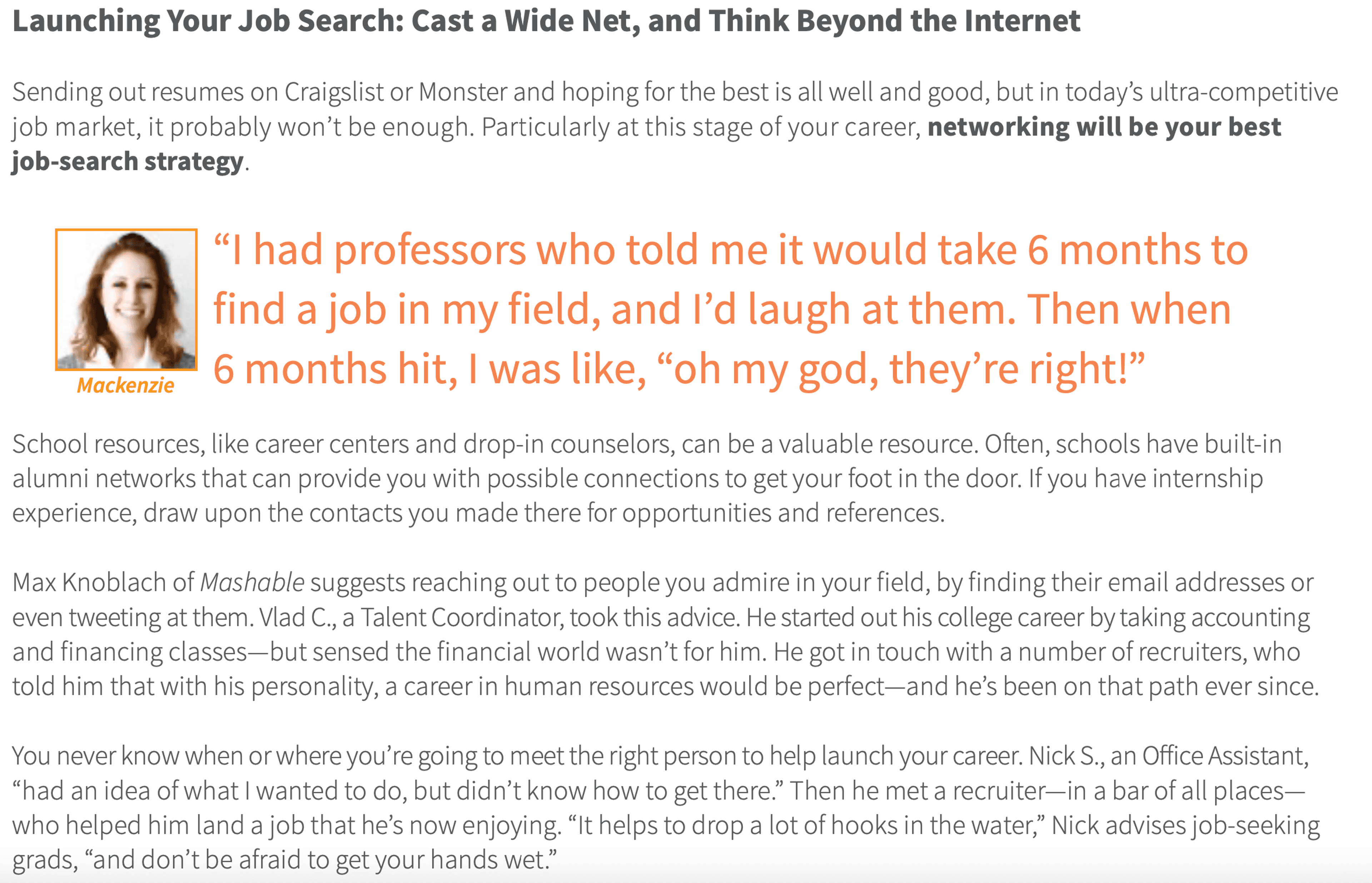
Task: Click 'Vlad C.' in the Mashable paragraph
Action: click(298, 617)
